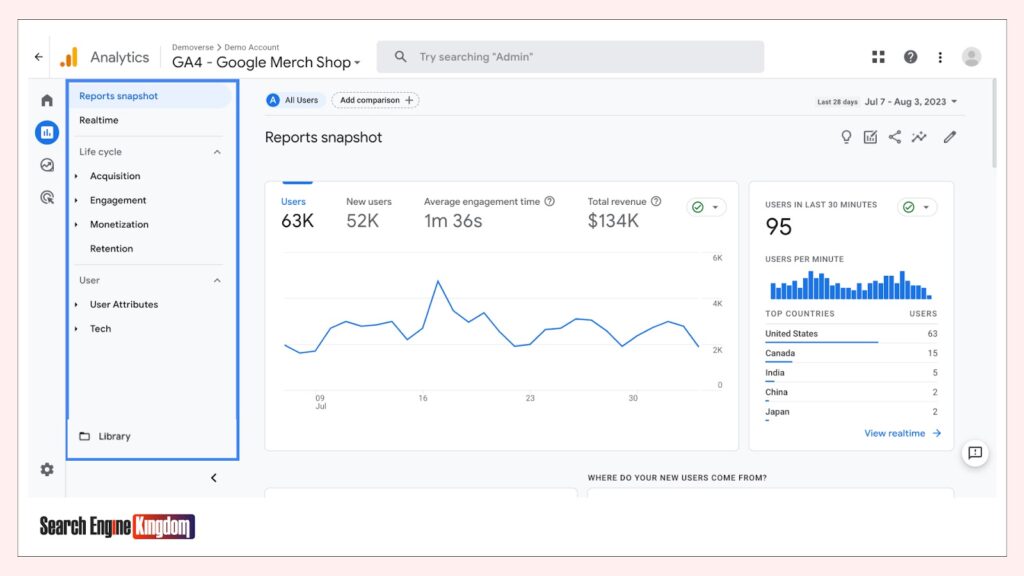Expand the Monetization tree item
This screenshot has height=576, width=1024.
(x=76, y=224)
